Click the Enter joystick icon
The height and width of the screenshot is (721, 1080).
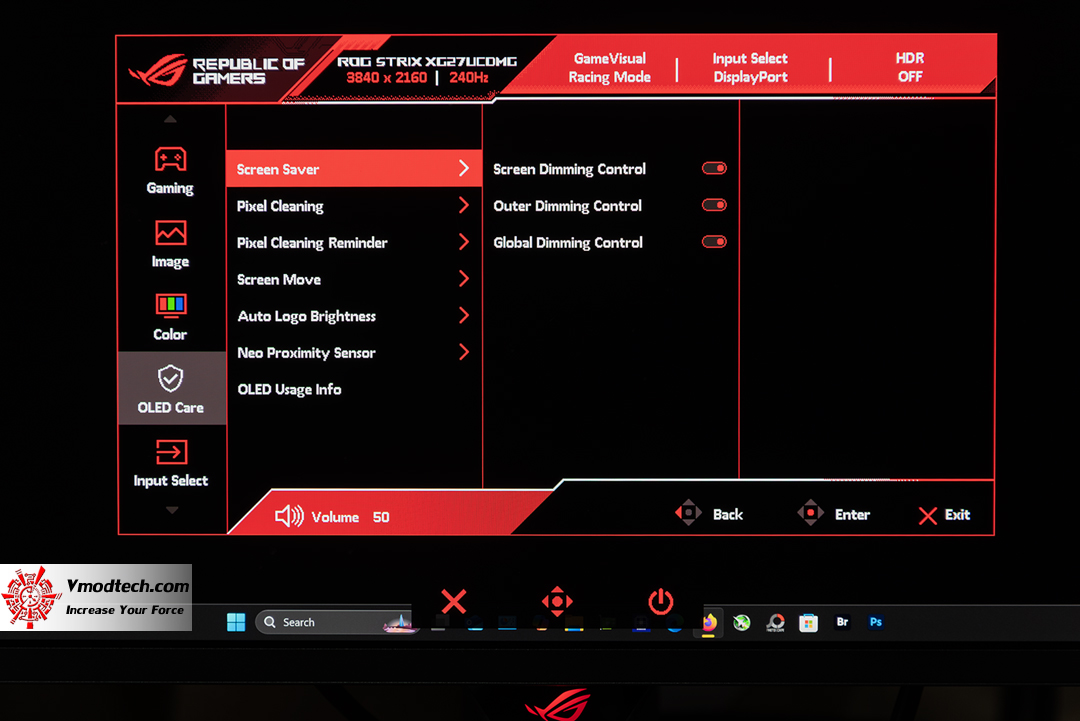[811, 513]
